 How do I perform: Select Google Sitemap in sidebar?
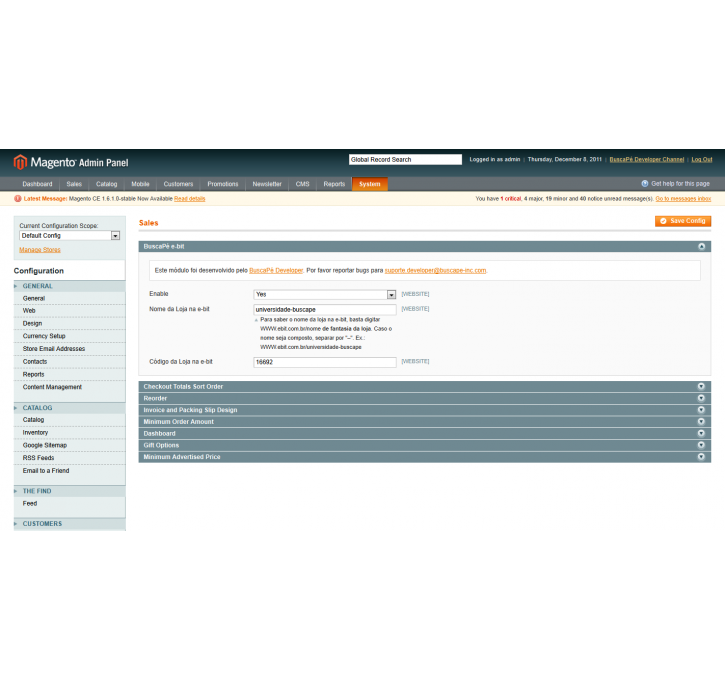click(45, 445)
